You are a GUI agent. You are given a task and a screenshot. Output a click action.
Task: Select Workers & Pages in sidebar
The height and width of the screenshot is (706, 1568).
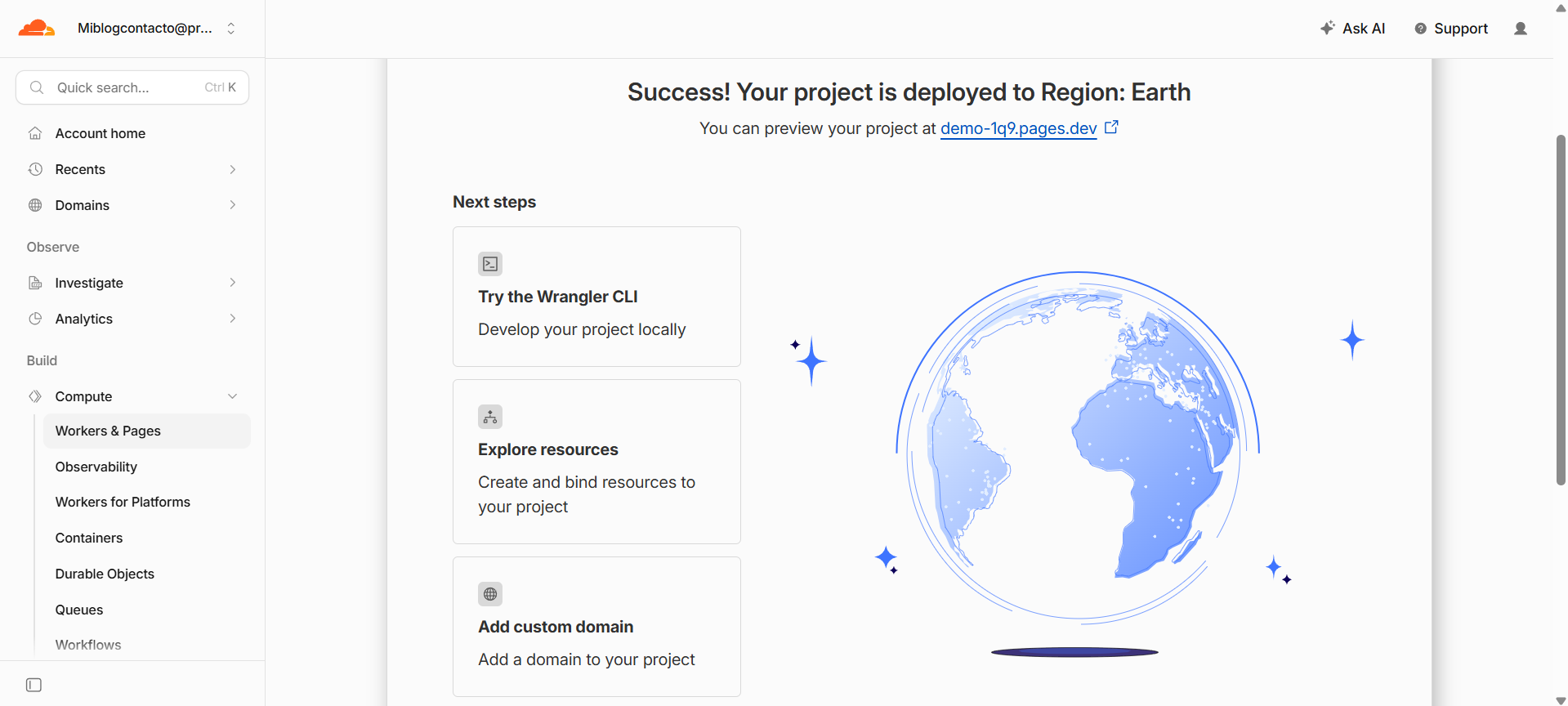click(147, 431)
